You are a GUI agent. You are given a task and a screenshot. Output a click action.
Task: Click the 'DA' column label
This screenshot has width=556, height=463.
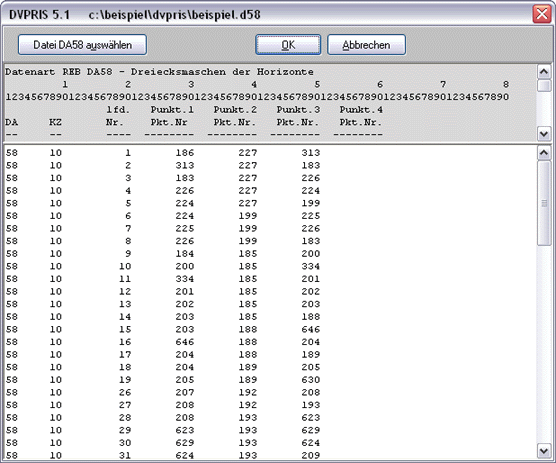coord(11,122)
